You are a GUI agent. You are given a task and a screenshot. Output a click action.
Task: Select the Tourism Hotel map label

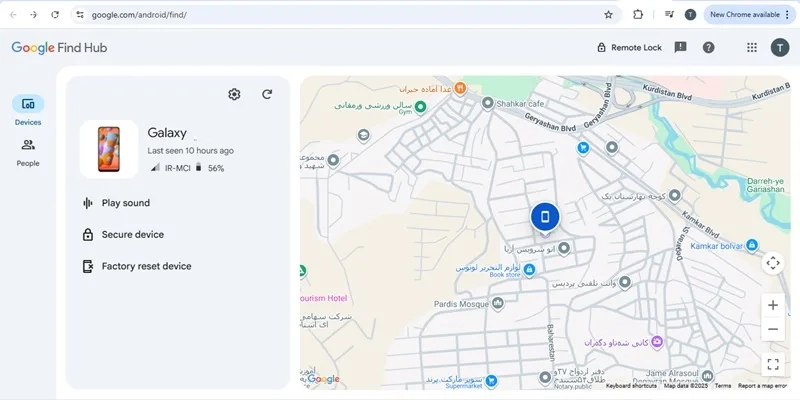[x=324, y=298]
